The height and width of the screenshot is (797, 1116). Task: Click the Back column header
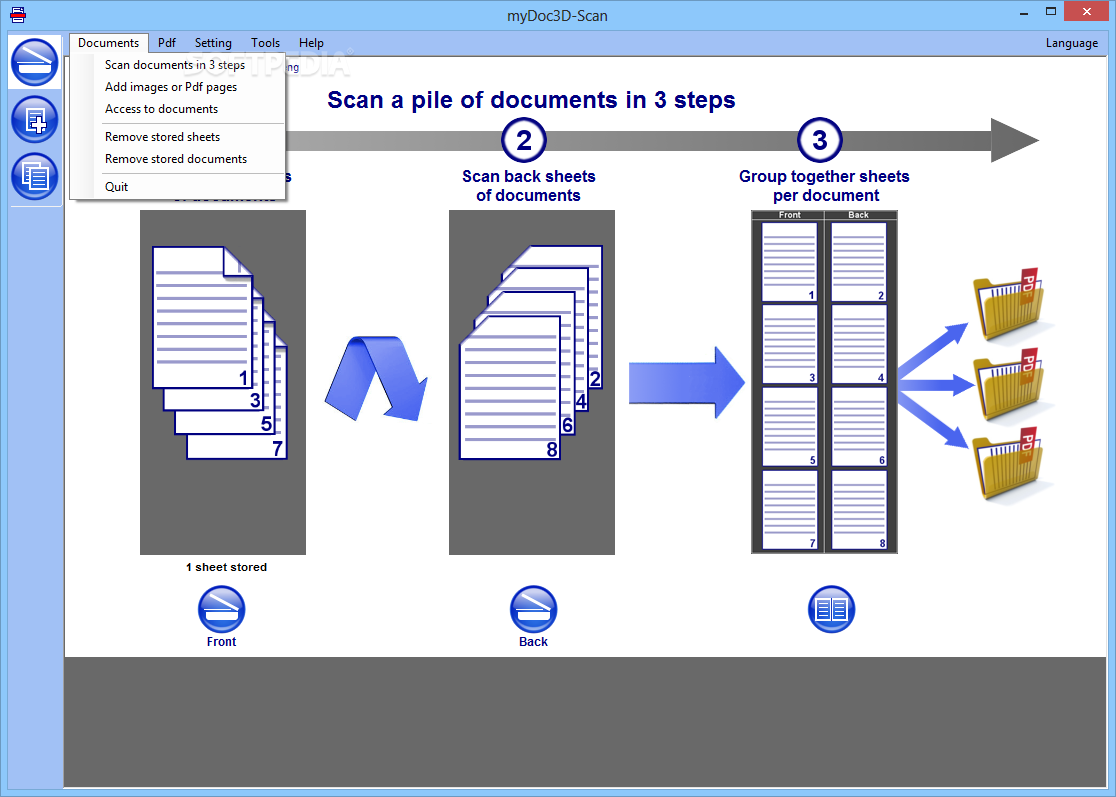click(858, 215)
